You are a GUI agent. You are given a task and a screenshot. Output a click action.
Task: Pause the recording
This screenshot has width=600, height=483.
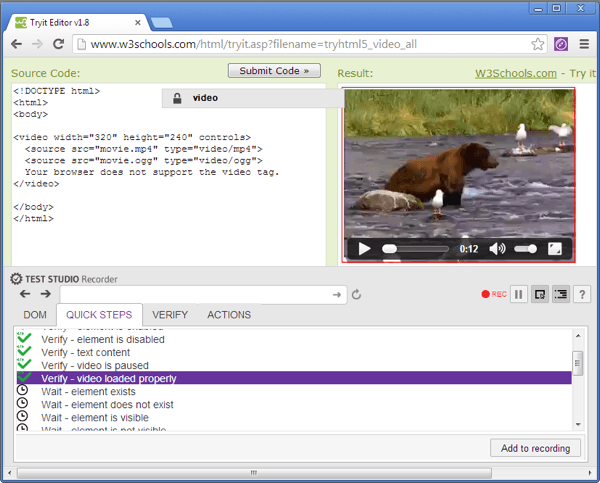pos(519,294)
